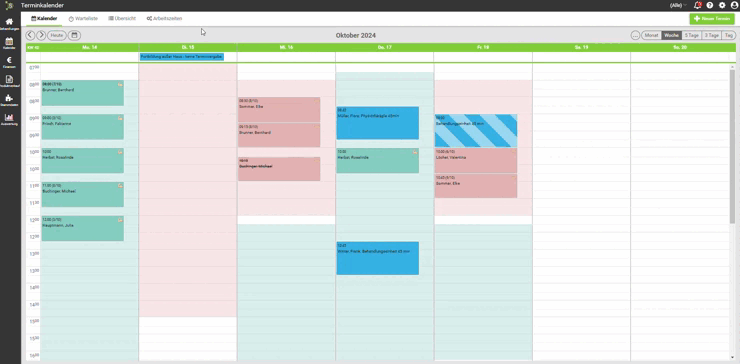
Task: Open the date picker calendar icon
Action: 74,35
